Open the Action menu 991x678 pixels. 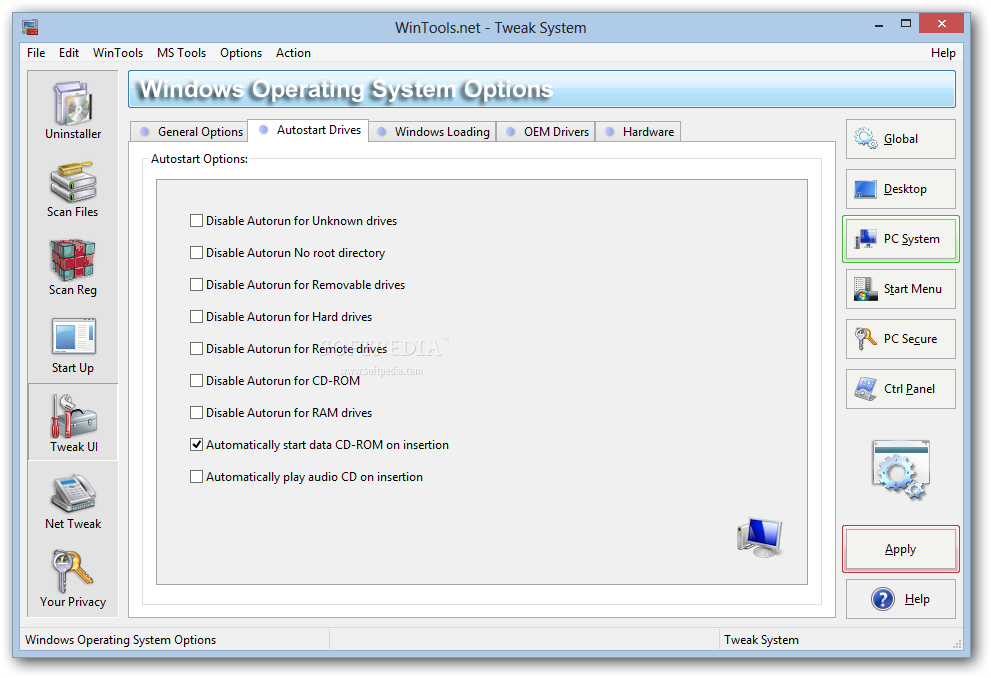[x=293, y=53]
